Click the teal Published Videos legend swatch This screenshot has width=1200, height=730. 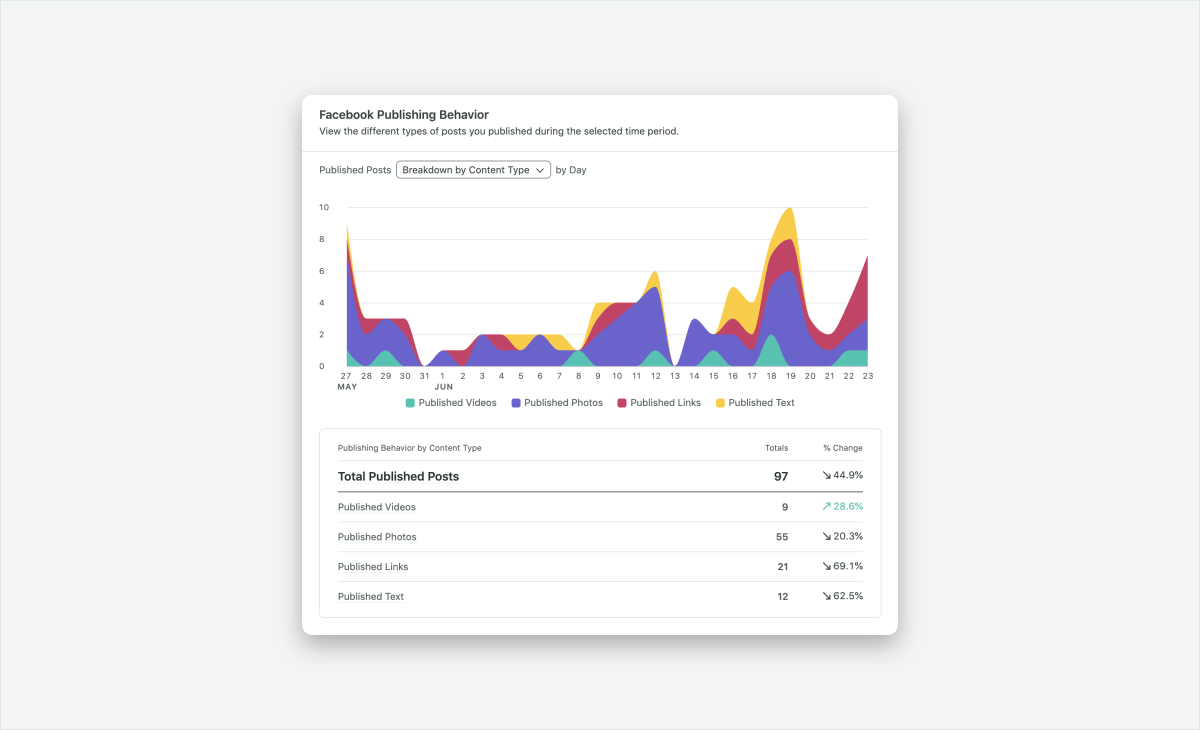410,403
